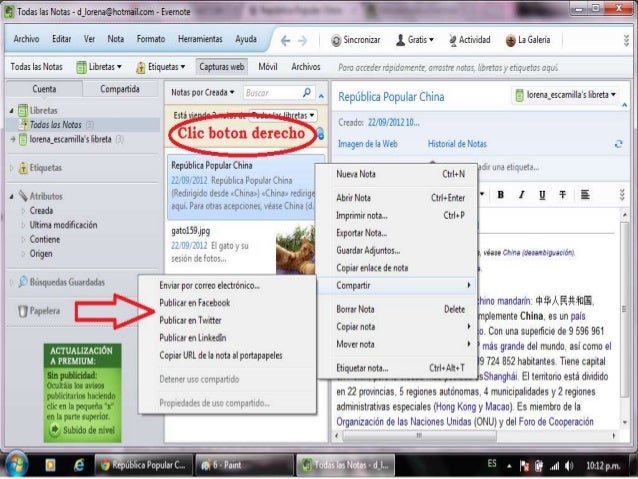Screen dimensions: 638x479
Task: Switch to the Paint taskbar window
Action: pyautogui.click(x=244, y=465)
